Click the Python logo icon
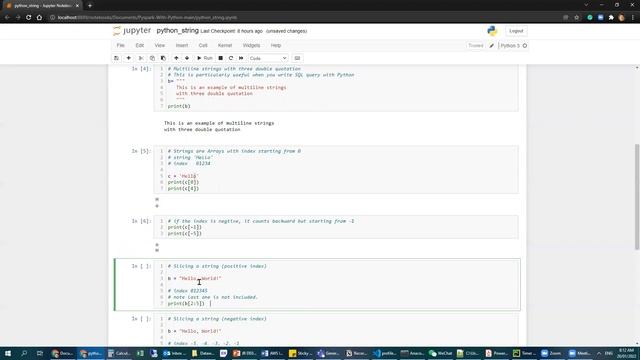640x360 pixels. point(492,31)
